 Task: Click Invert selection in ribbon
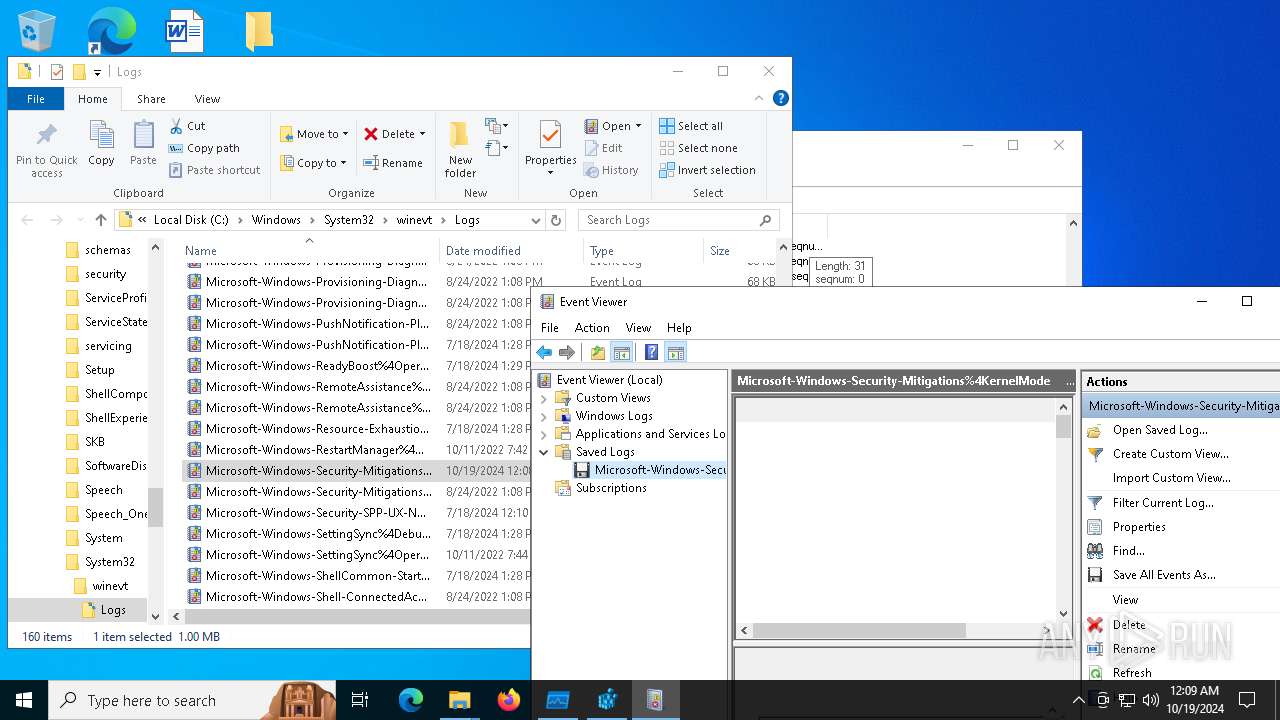point(707,170)
